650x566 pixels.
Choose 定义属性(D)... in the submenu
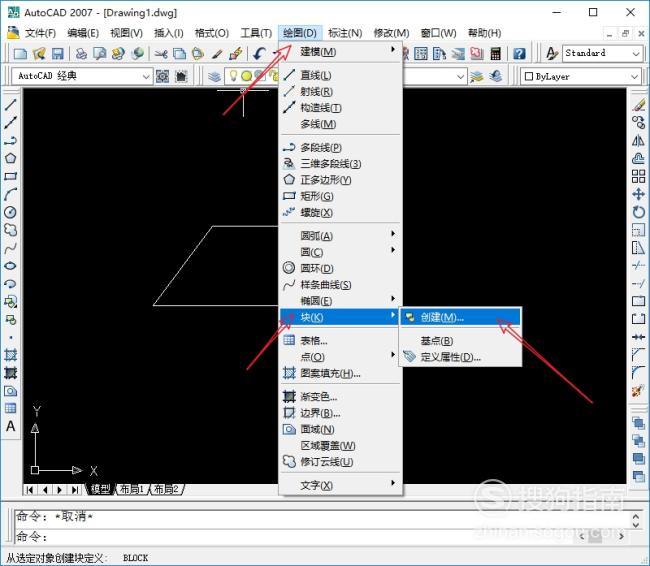(460, 357)
